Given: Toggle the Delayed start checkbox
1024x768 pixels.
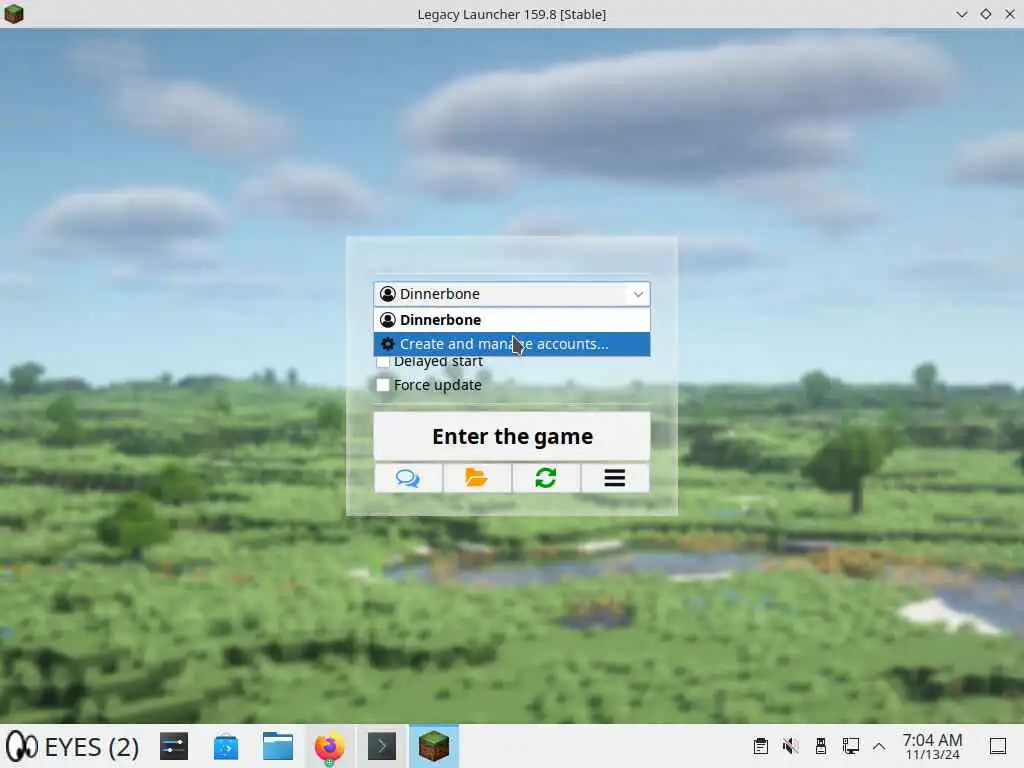Looking at the screenshot, I should click(383, 361).
